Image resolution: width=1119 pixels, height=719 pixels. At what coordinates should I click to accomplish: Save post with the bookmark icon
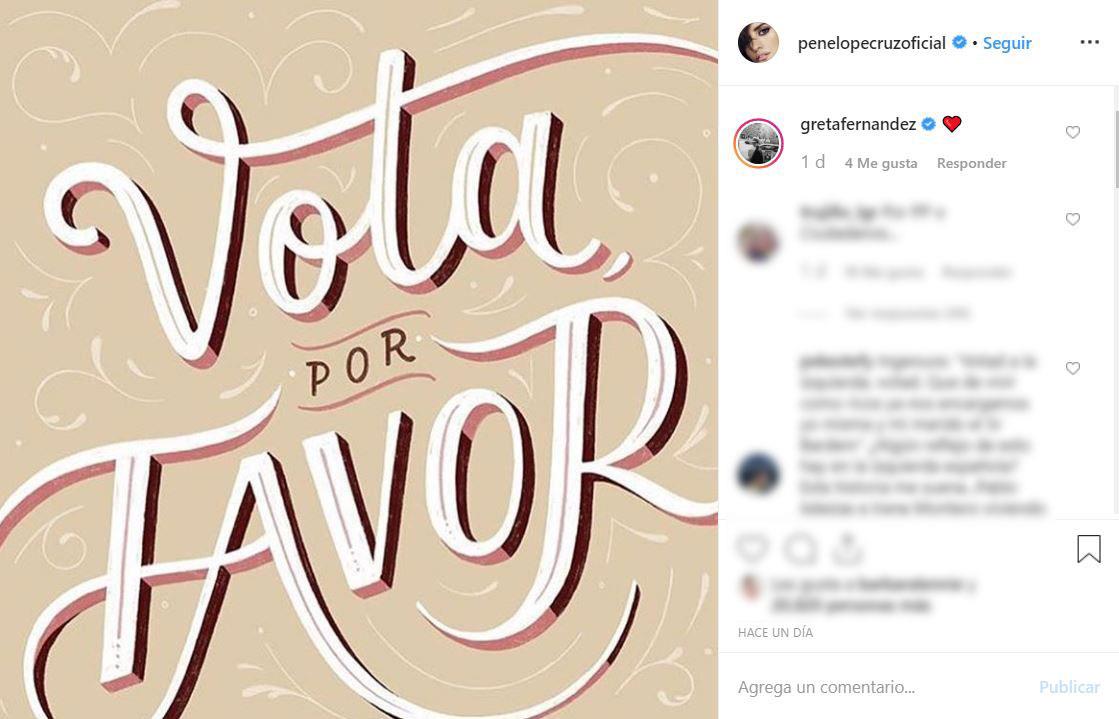1089,549
